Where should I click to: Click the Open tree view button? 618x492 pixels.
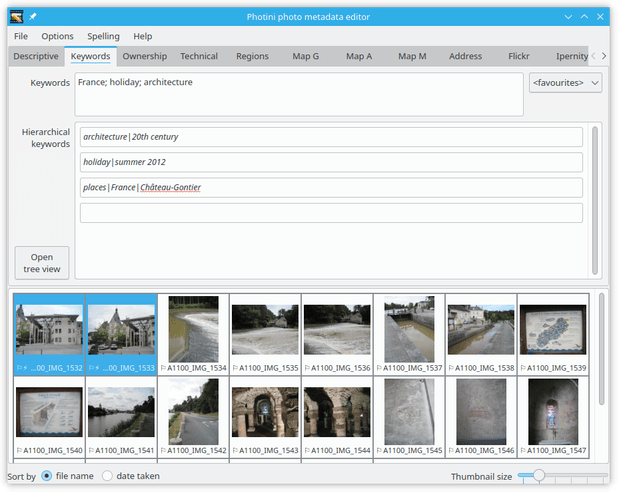42,263
